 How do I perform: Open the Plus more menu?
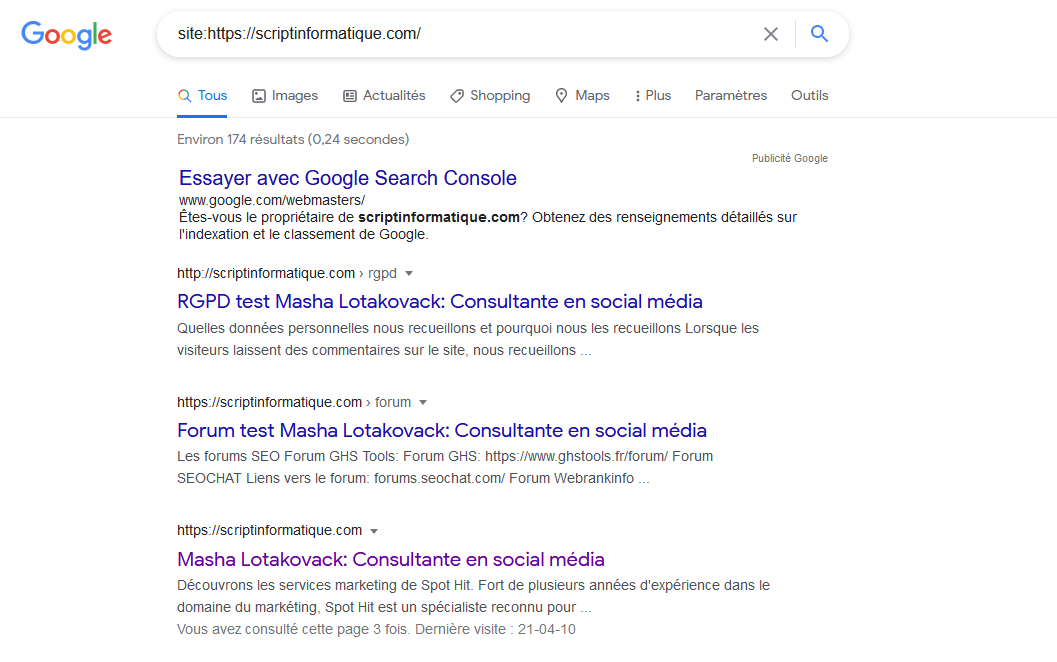(x=653, y=96)
